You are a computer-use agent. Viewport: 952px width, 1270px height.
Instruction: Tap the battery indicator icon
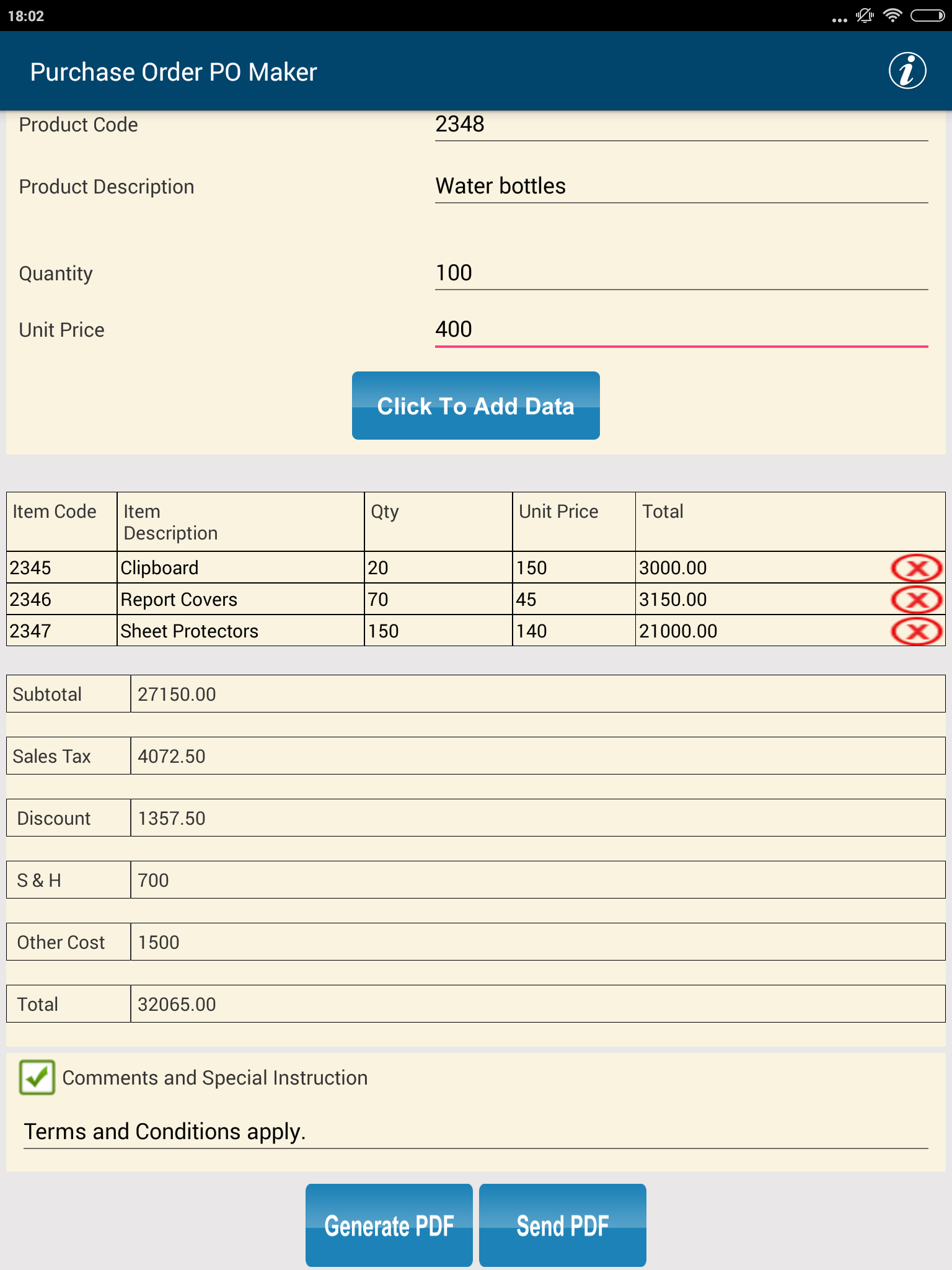(927, 16)
